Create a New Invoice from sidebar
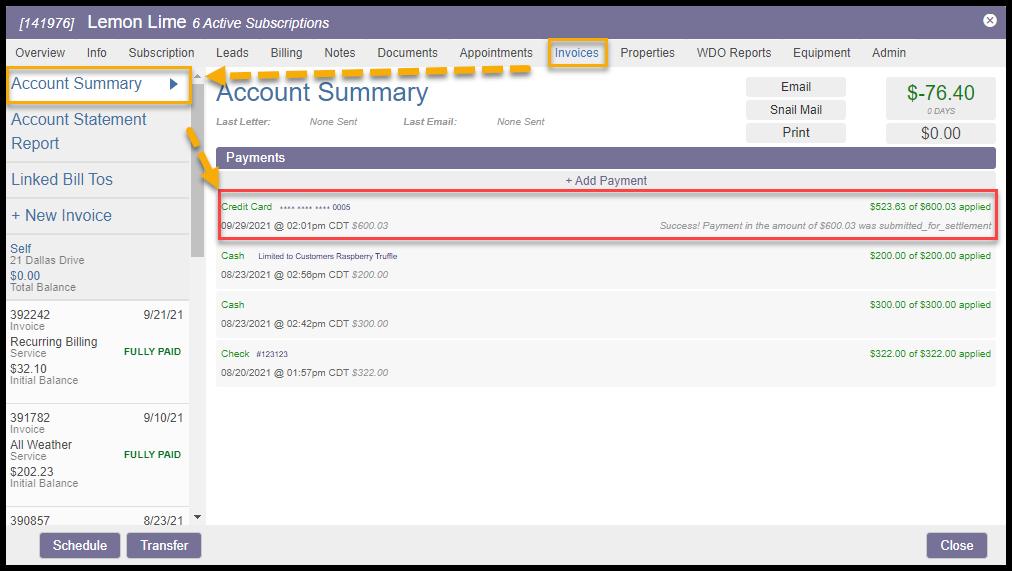Screen dimensions: 1012x571 61,216
